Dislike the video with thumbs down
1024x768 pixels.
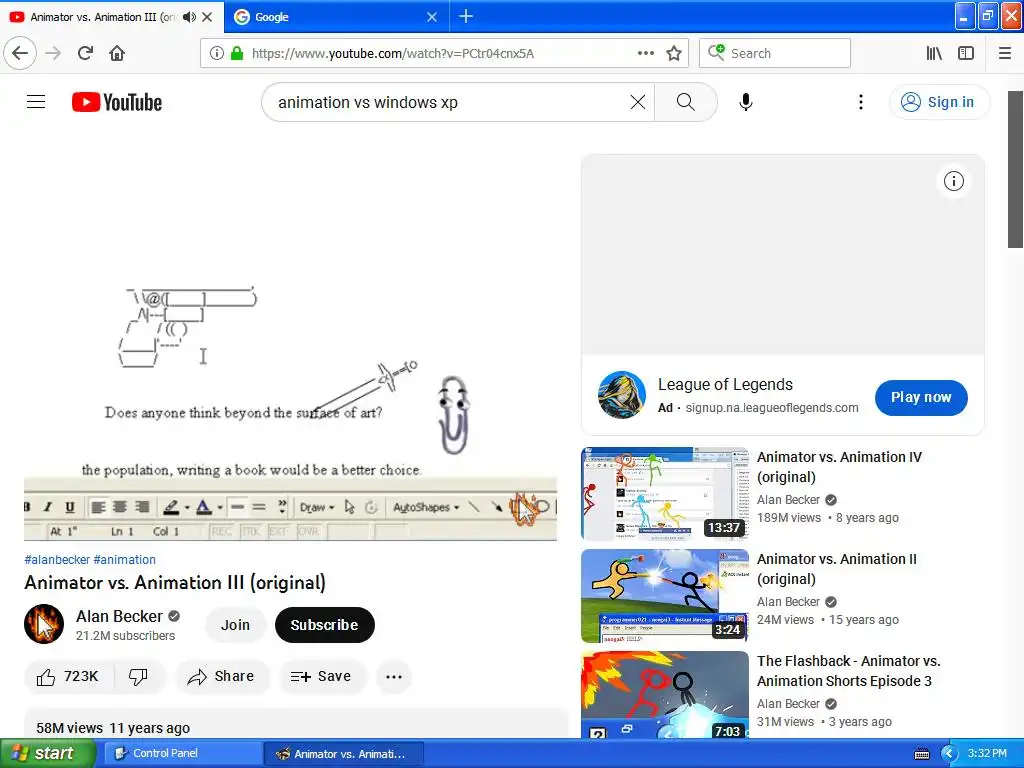tap(138, 677)
